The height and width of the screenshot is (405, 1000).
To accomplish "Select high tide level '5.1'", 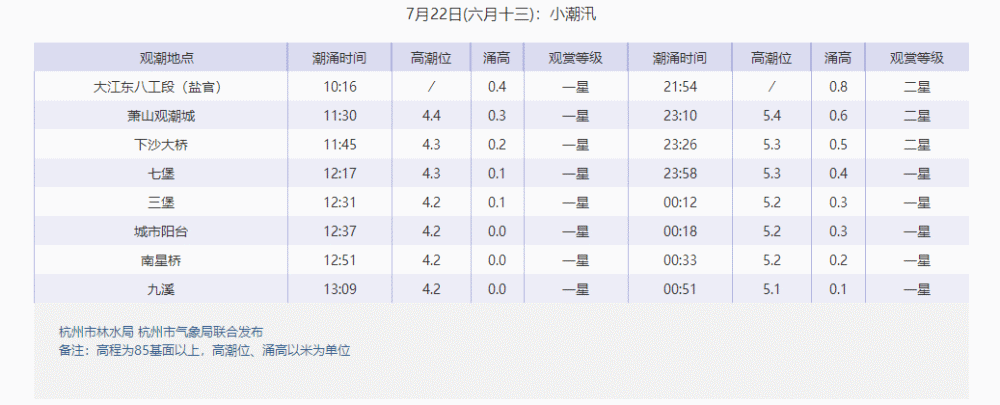I will click(x=772, y=290).
